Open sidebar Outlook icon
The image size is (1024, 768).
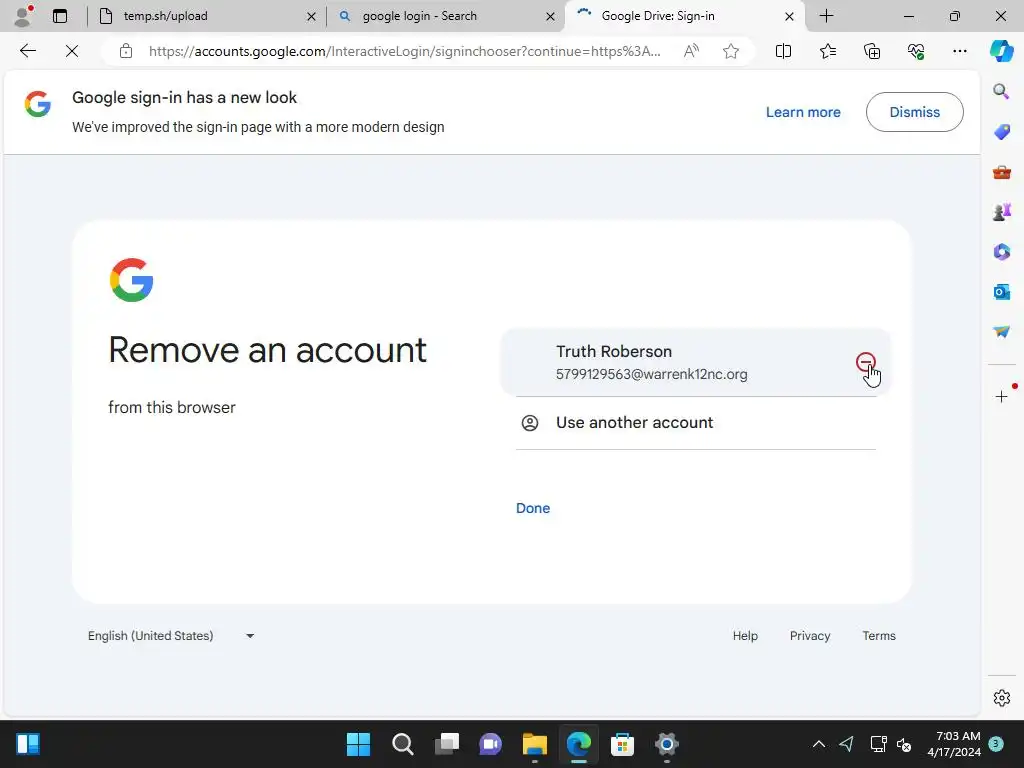1001,291
